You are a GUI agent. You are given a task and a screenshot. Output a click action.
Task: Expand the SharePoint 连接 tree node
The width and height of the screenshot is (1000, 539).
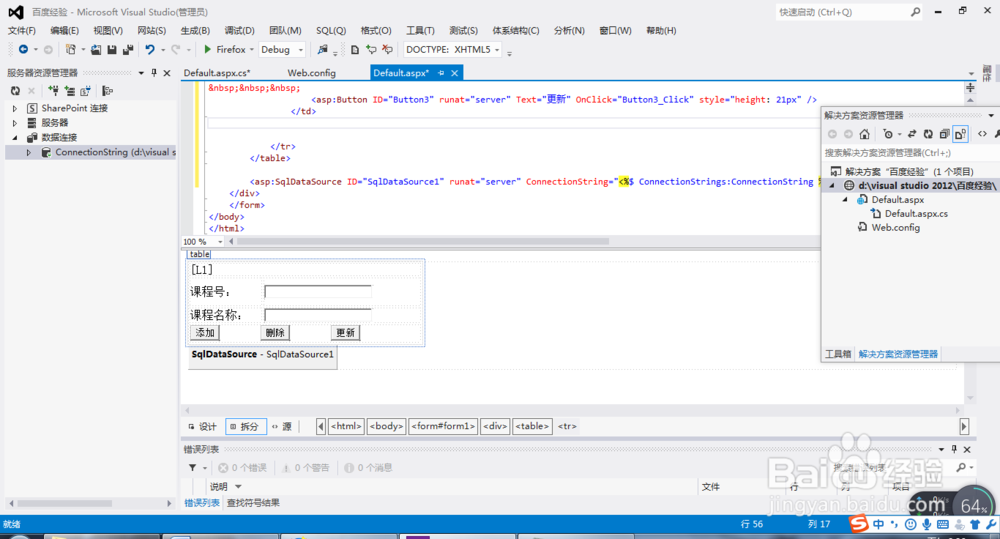15,108
